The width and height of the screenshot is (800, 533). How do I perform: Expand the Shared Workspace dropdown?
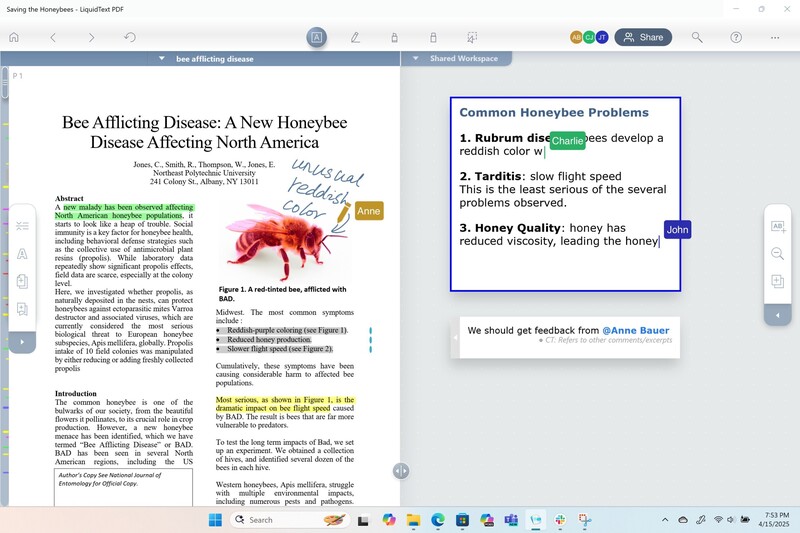(417, 59)
